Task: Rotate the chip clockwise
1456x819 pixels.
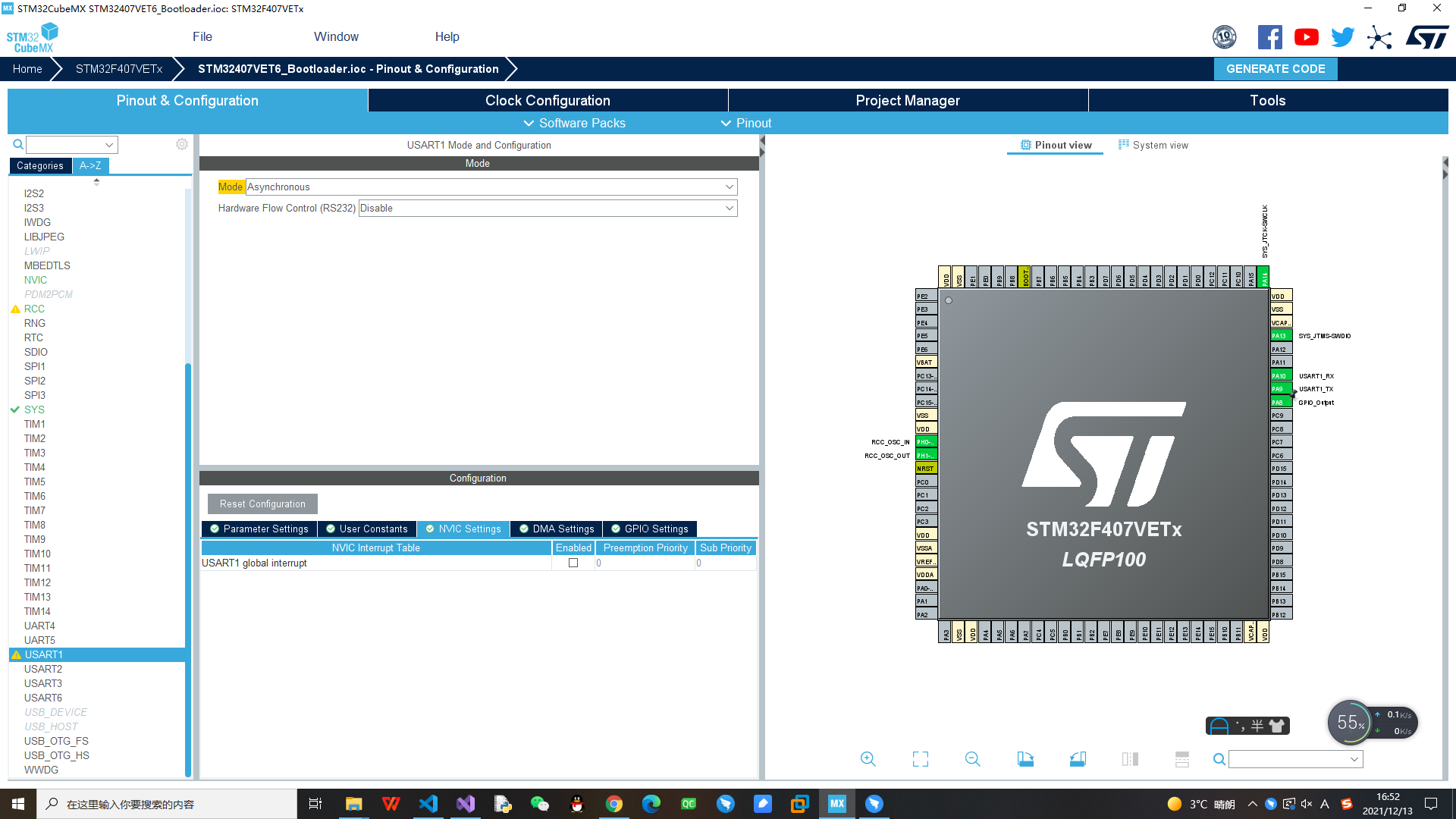Action: click(x=1025, y=758)
